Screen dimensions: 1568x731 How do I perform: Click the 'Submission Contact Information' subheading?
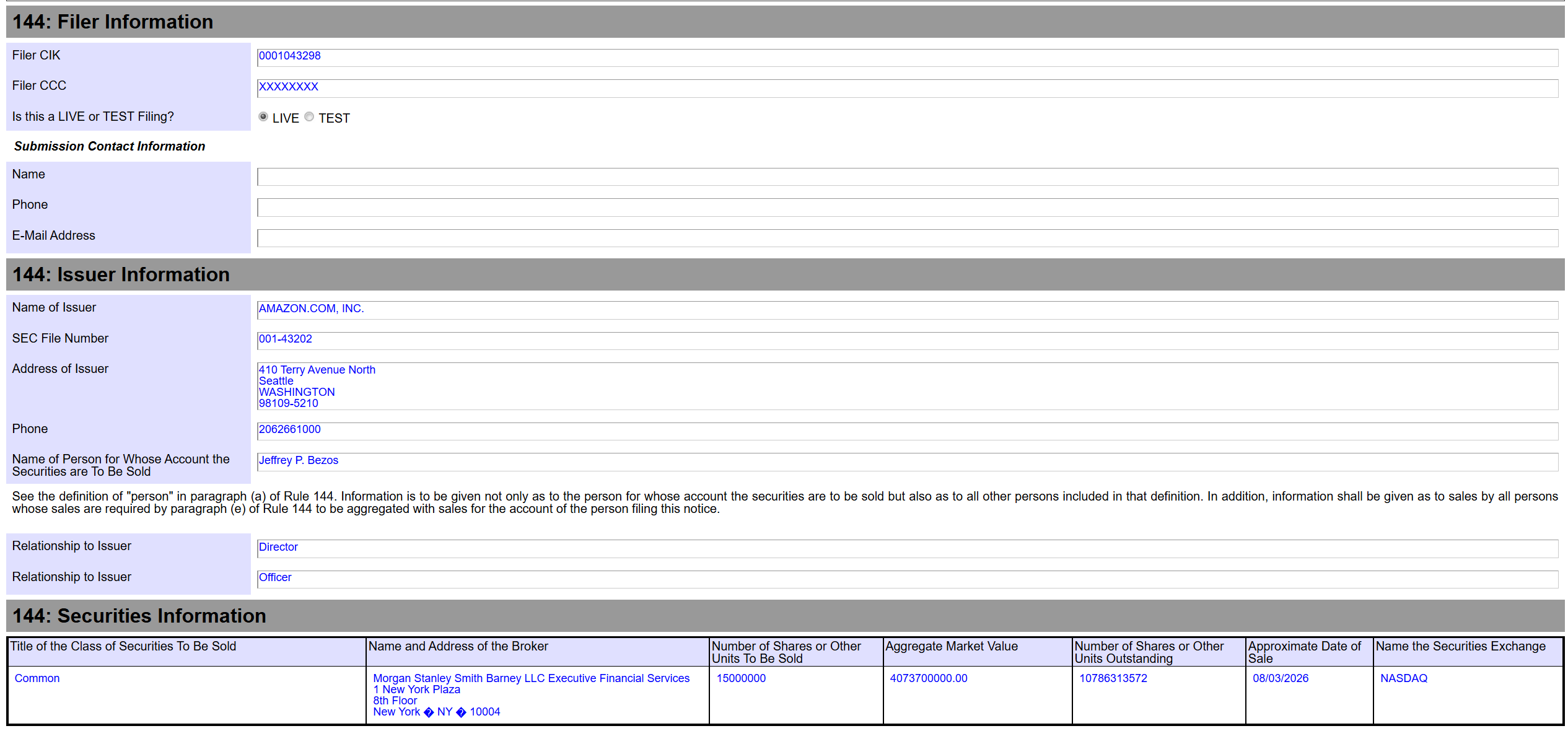[110, 146]
